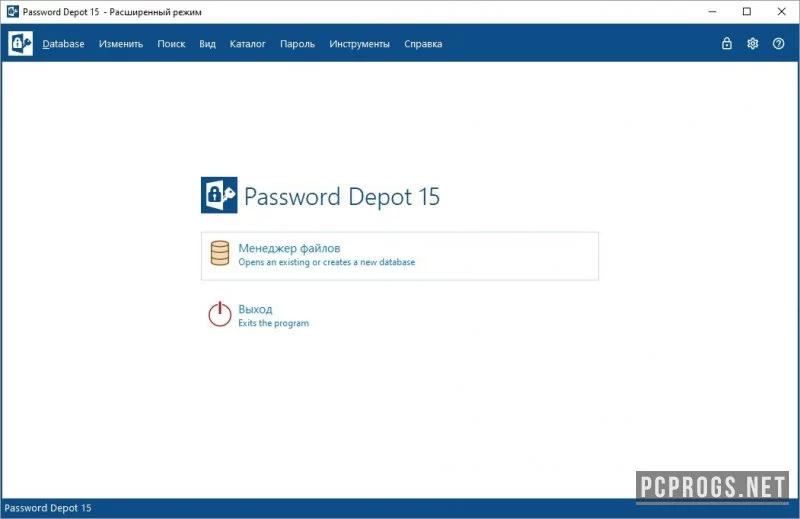The width and height of the screenshot is (800, 519).
Task: Click the database cylinder icon for the file manager
Action: click(220, 253)
